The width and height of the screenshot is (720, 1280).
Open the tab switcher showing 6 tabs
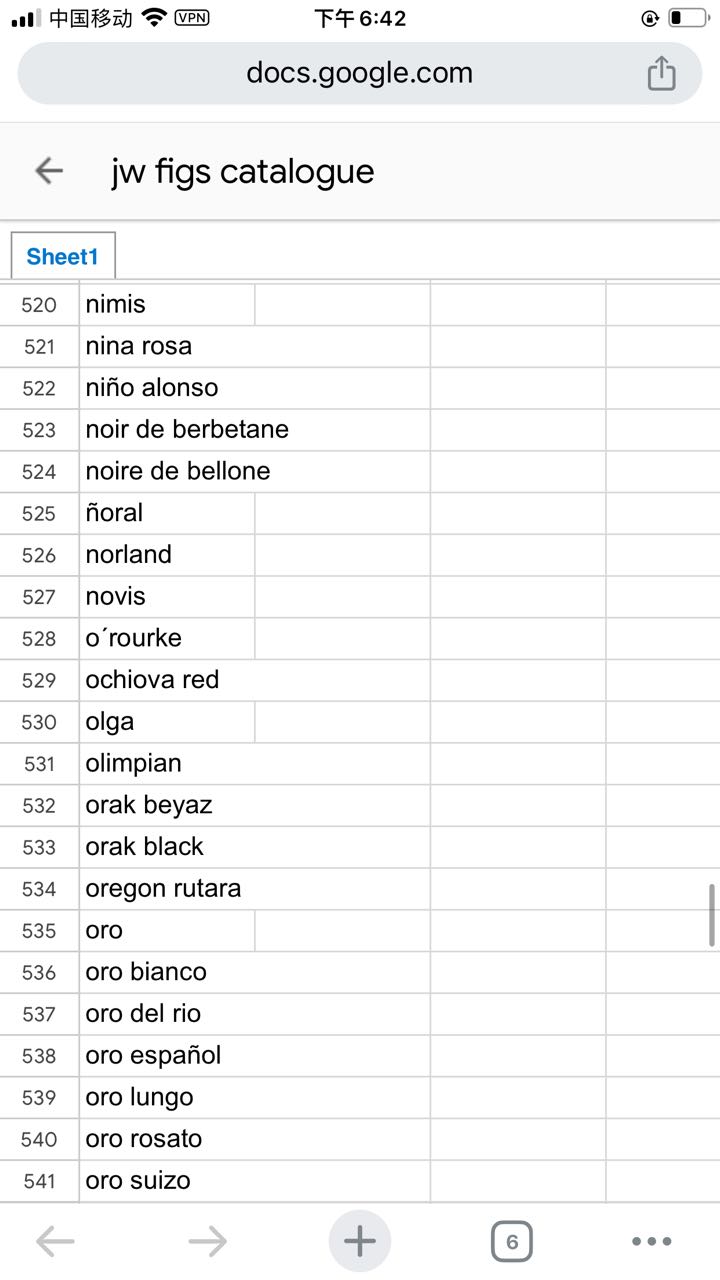tap(512, 1242)
